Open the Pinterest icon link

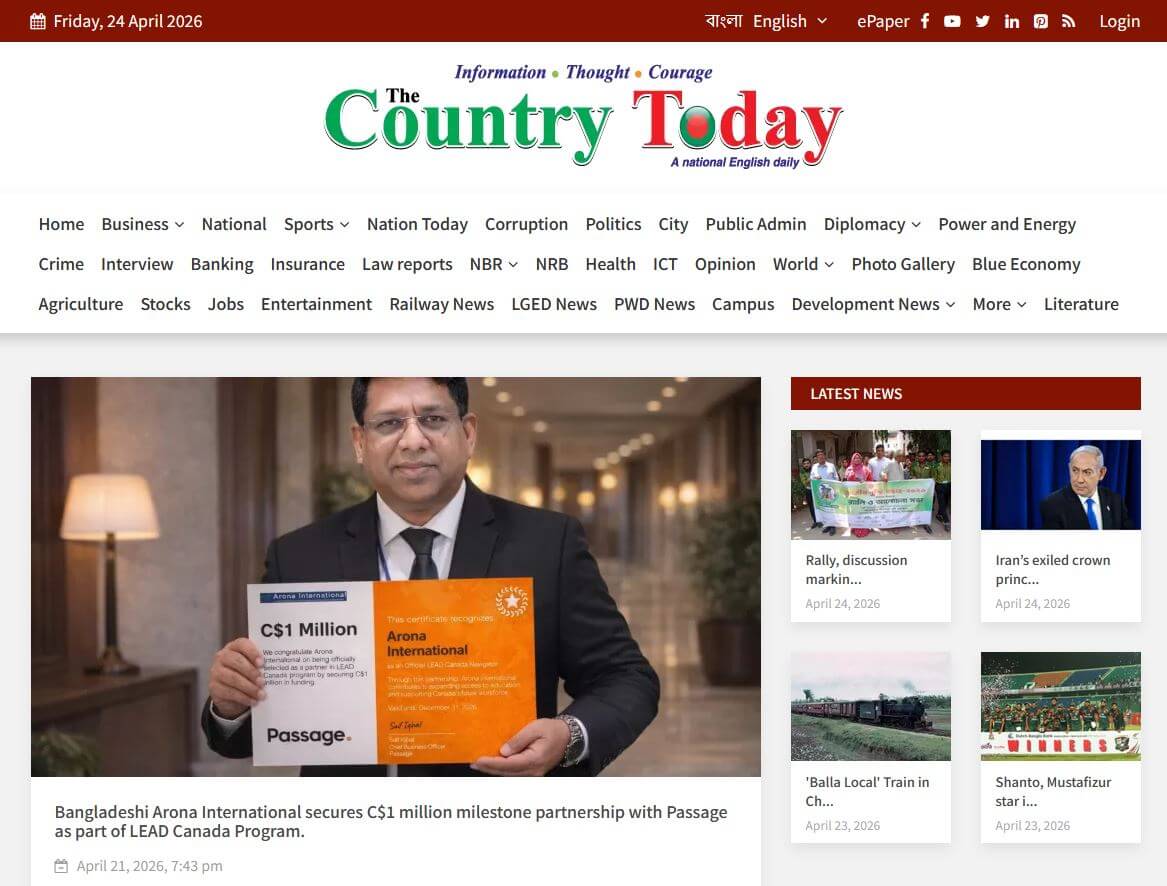click(1041, 21)
